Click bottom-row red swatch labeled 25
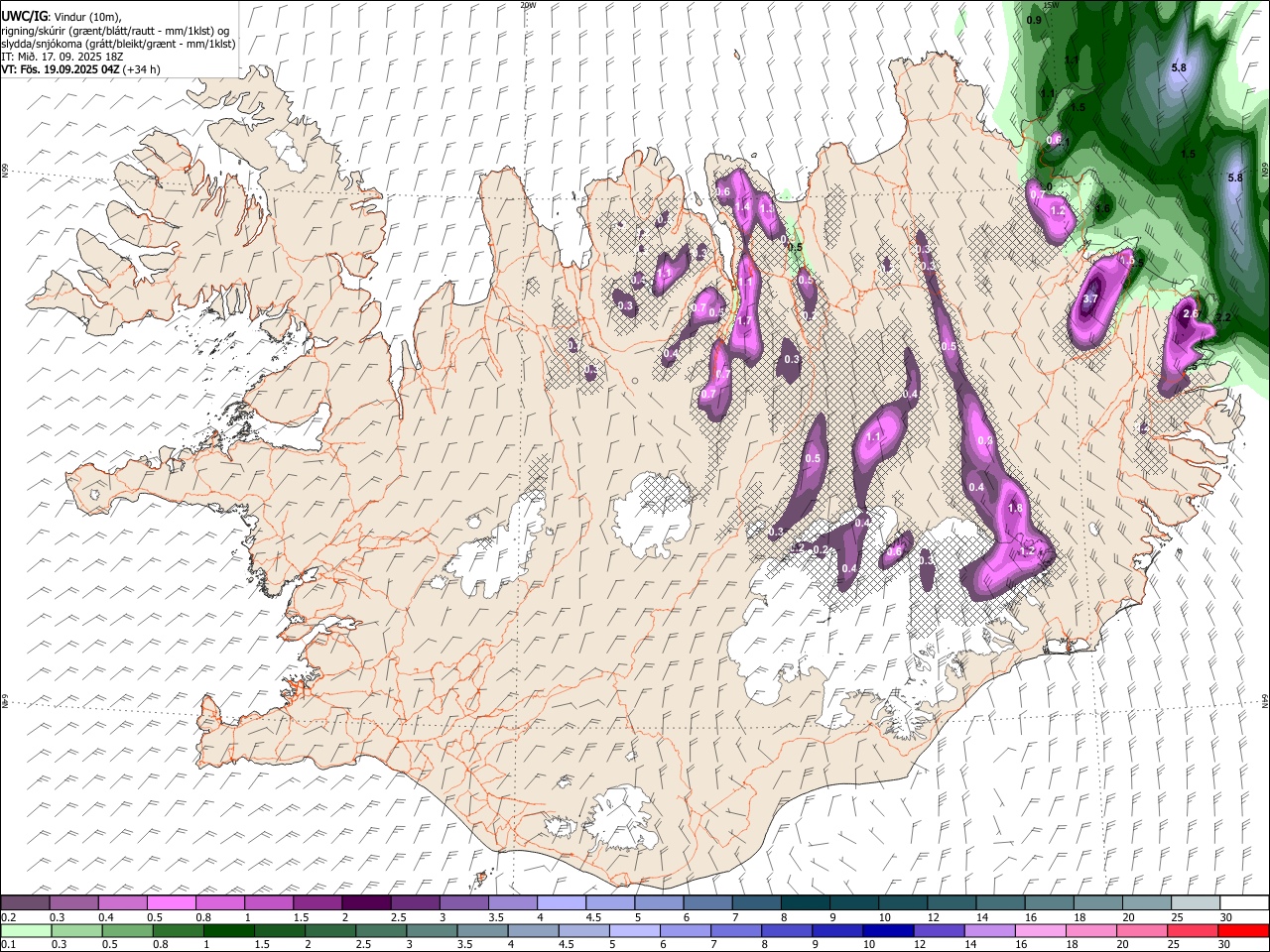1270x952 pixels. pyautogui.click(x=1193, y=930)
